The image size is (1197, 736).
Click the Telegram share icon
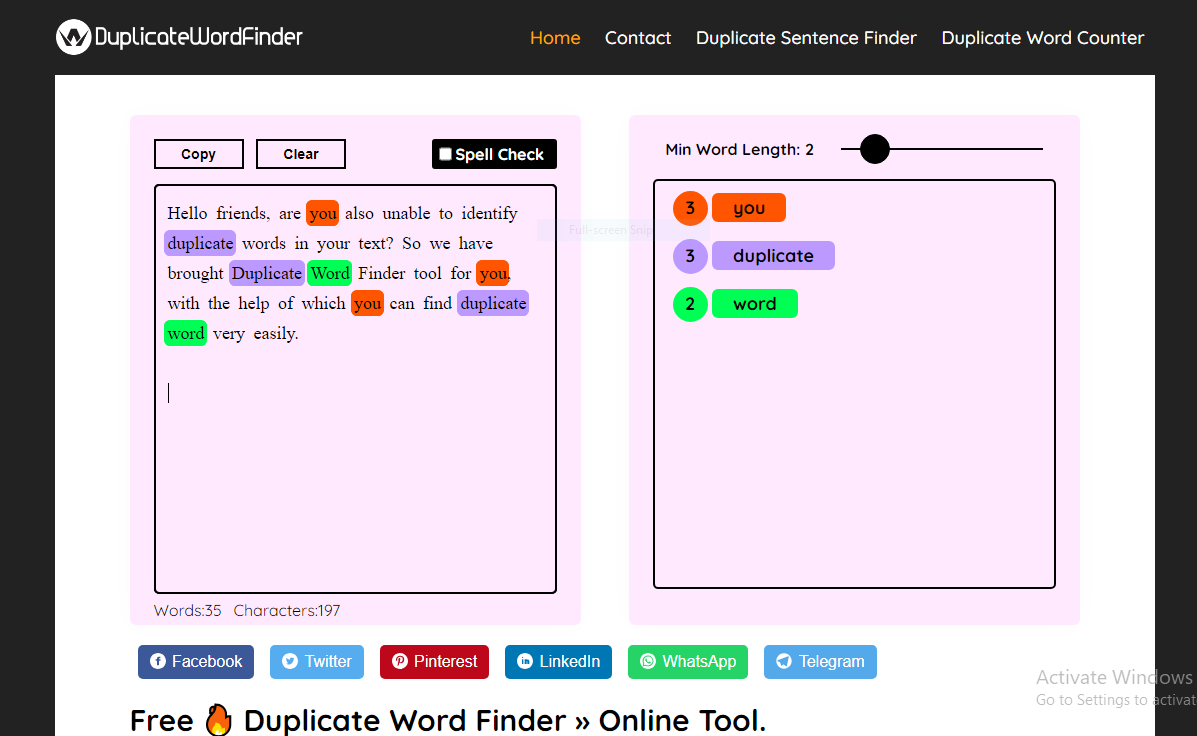[x=784, y=661]
